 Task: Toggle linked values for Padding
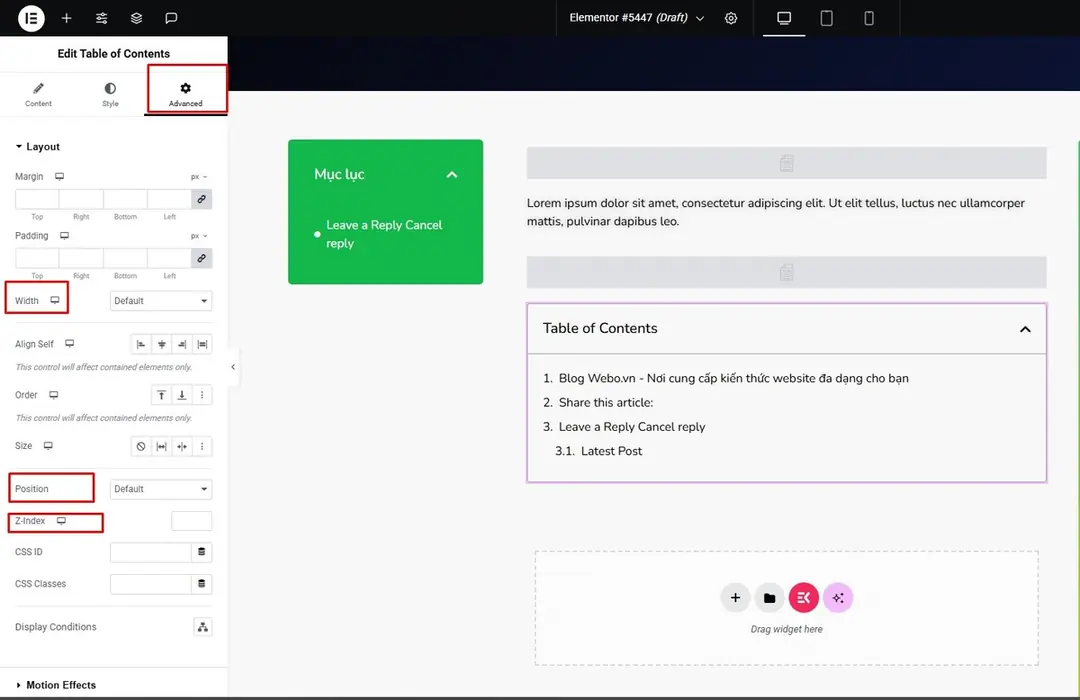201,258
